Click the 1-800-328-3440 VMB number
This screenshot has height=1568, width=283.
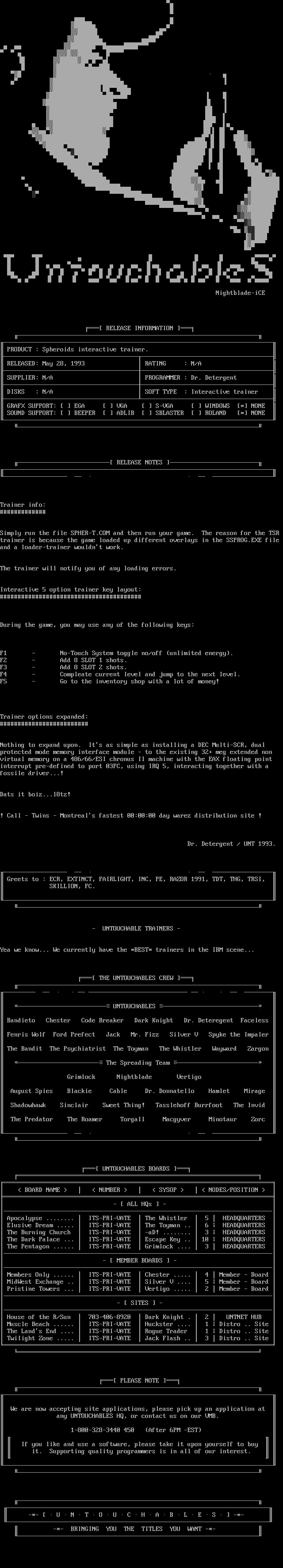pyautogui.click(x=103, y=1430)
